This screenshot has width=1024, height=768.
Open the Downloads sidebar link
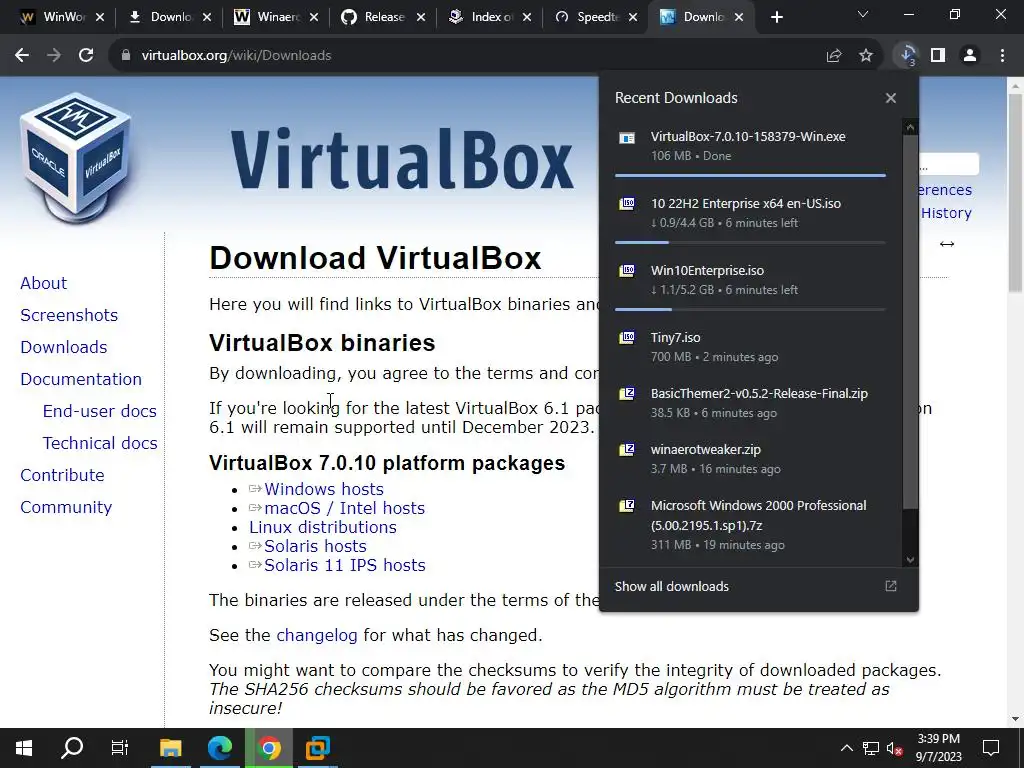pyautogui.click(x=64, y=347)
